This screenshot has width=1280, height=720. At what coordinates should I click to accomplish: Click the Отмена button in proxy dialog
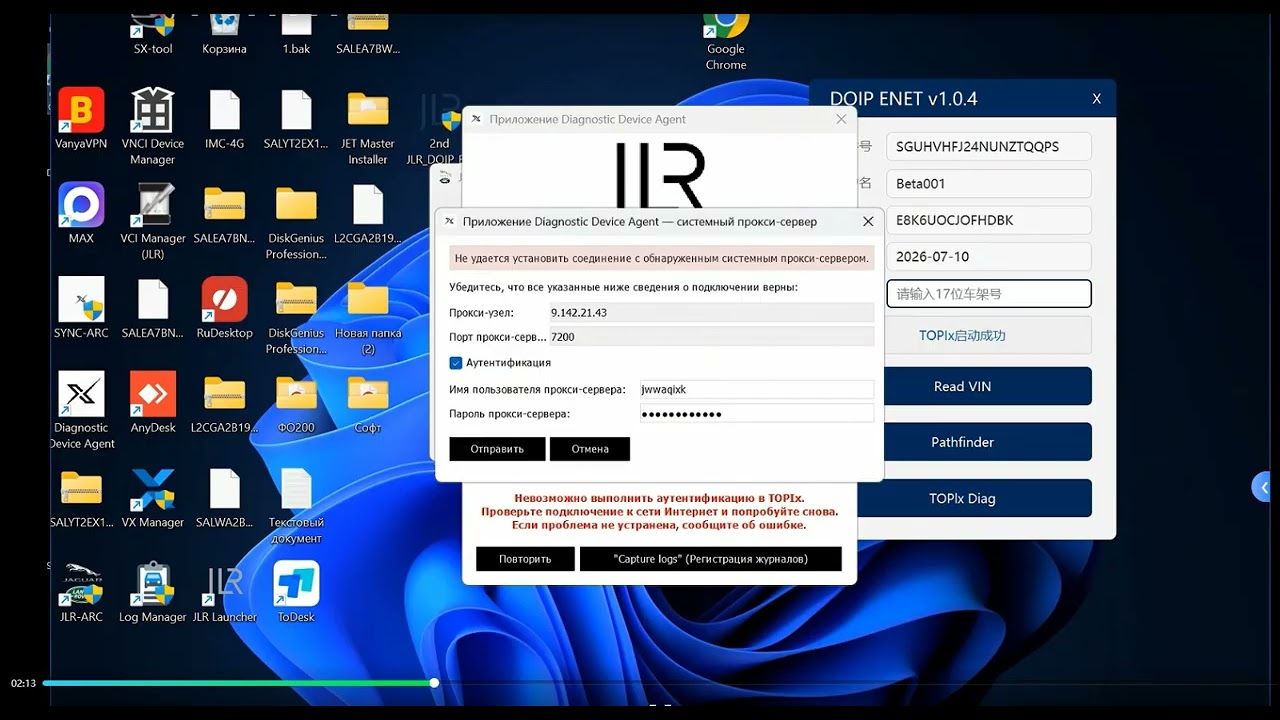coord(590,449)
